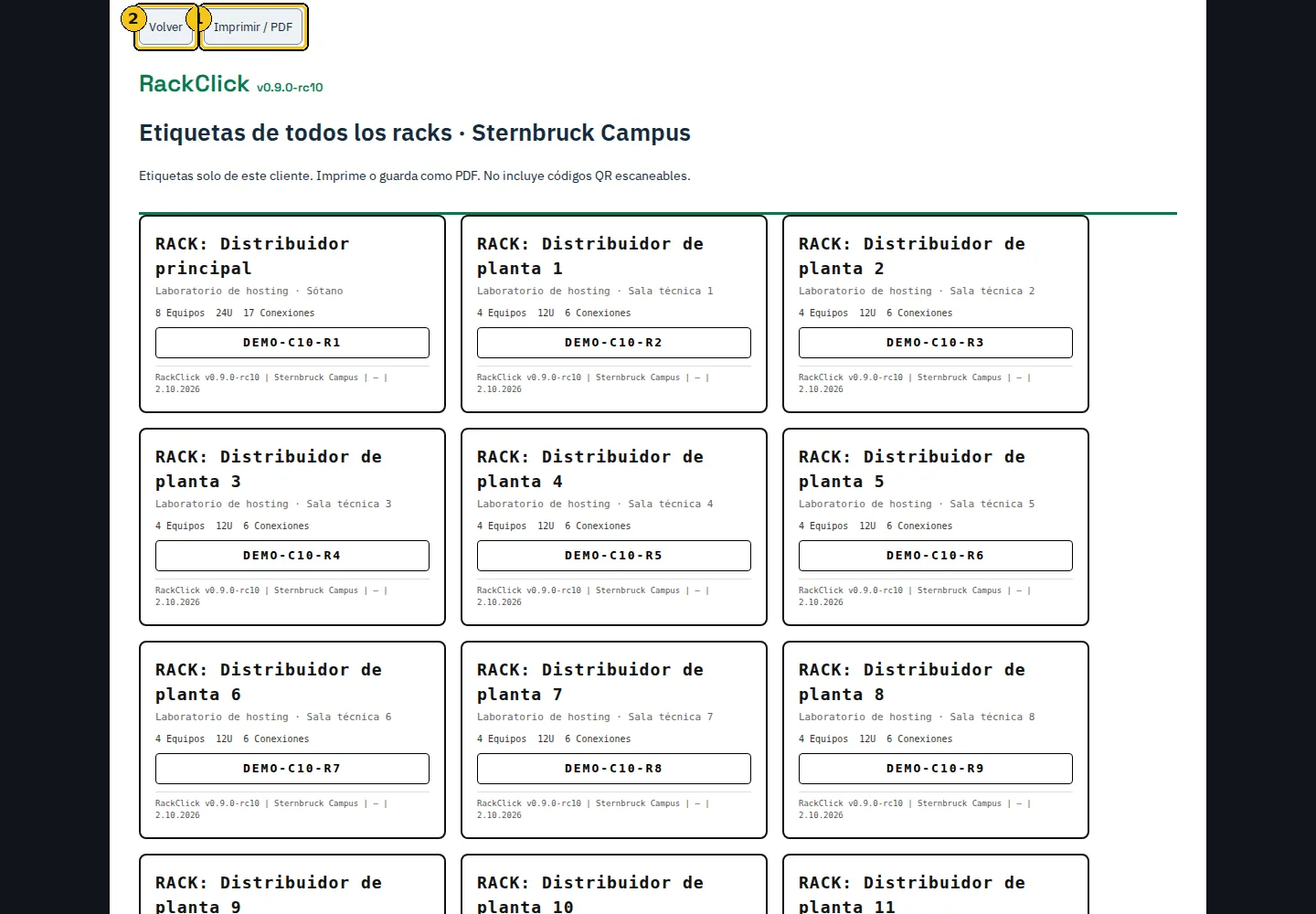
Task: Click the code box DEMO-C10-R6
Action: tap(936, 556)
